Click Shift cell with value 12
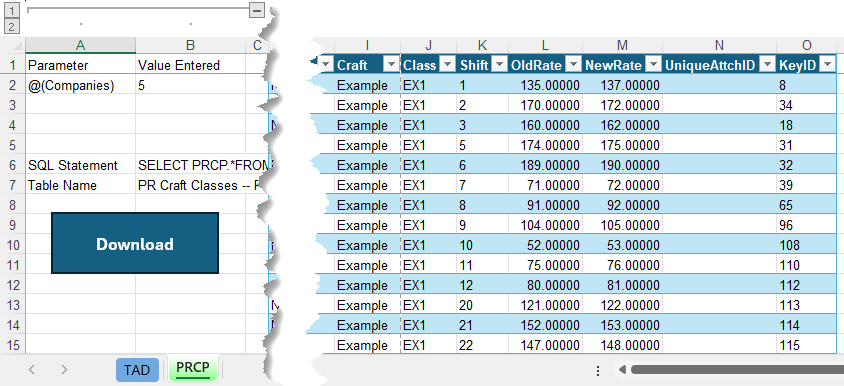The image size is (844, 386). coord(482,285)
